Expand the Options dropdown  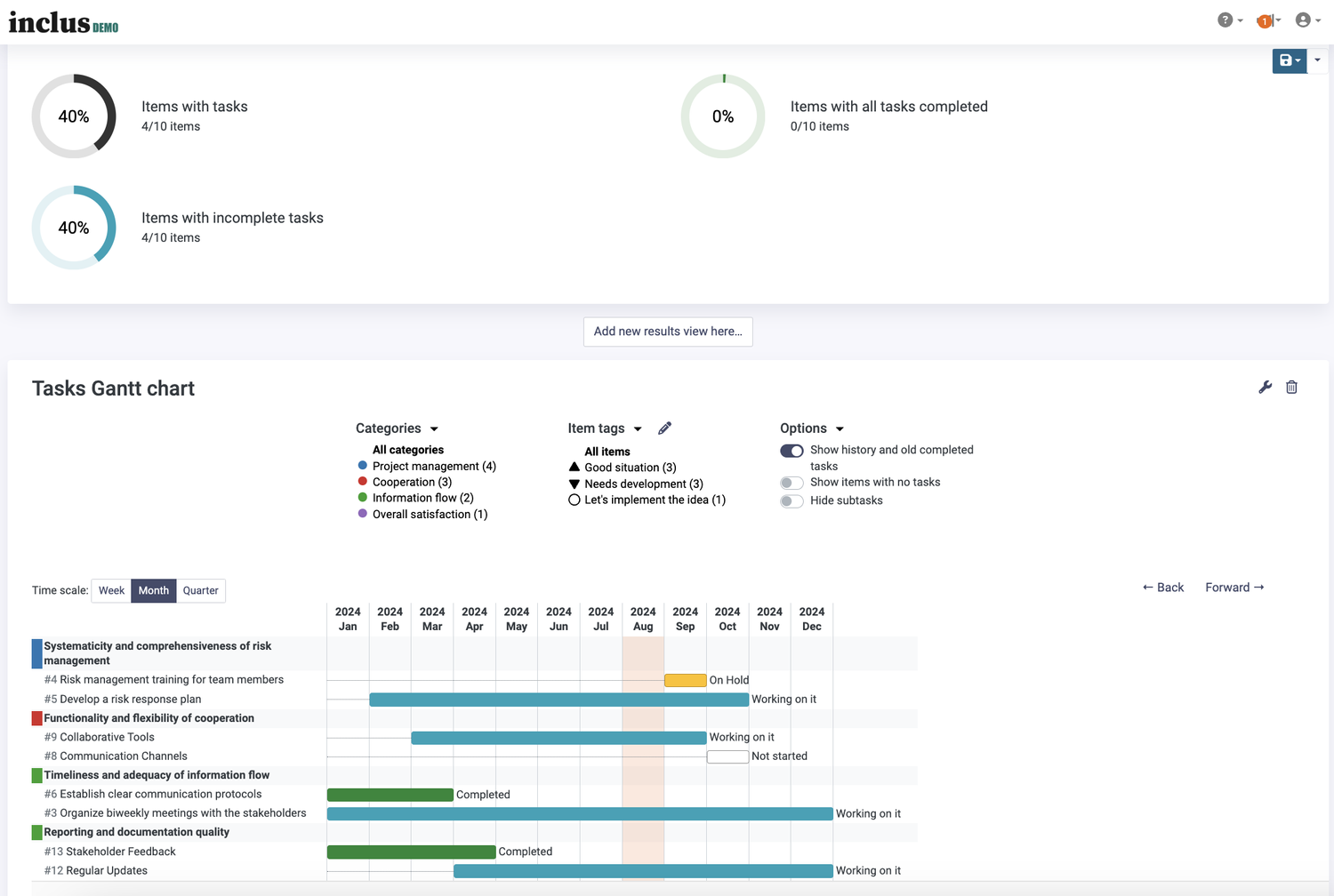pyautogui.click(x=812, y=428)
